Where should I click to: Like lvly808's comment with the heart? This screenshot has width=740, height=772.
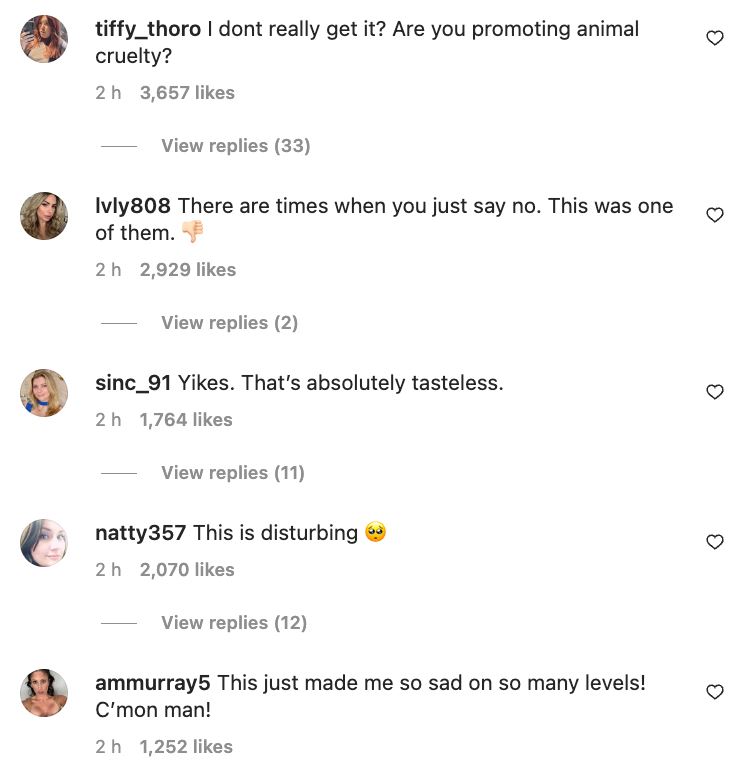[715, 215]
